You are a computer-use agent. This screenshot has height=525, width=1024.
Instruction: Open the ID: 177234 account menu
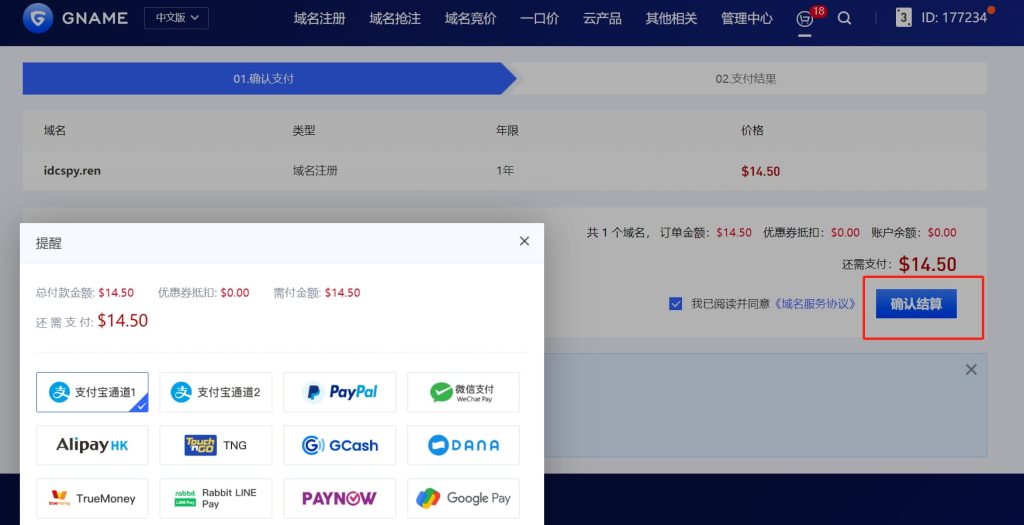[953, 18]
